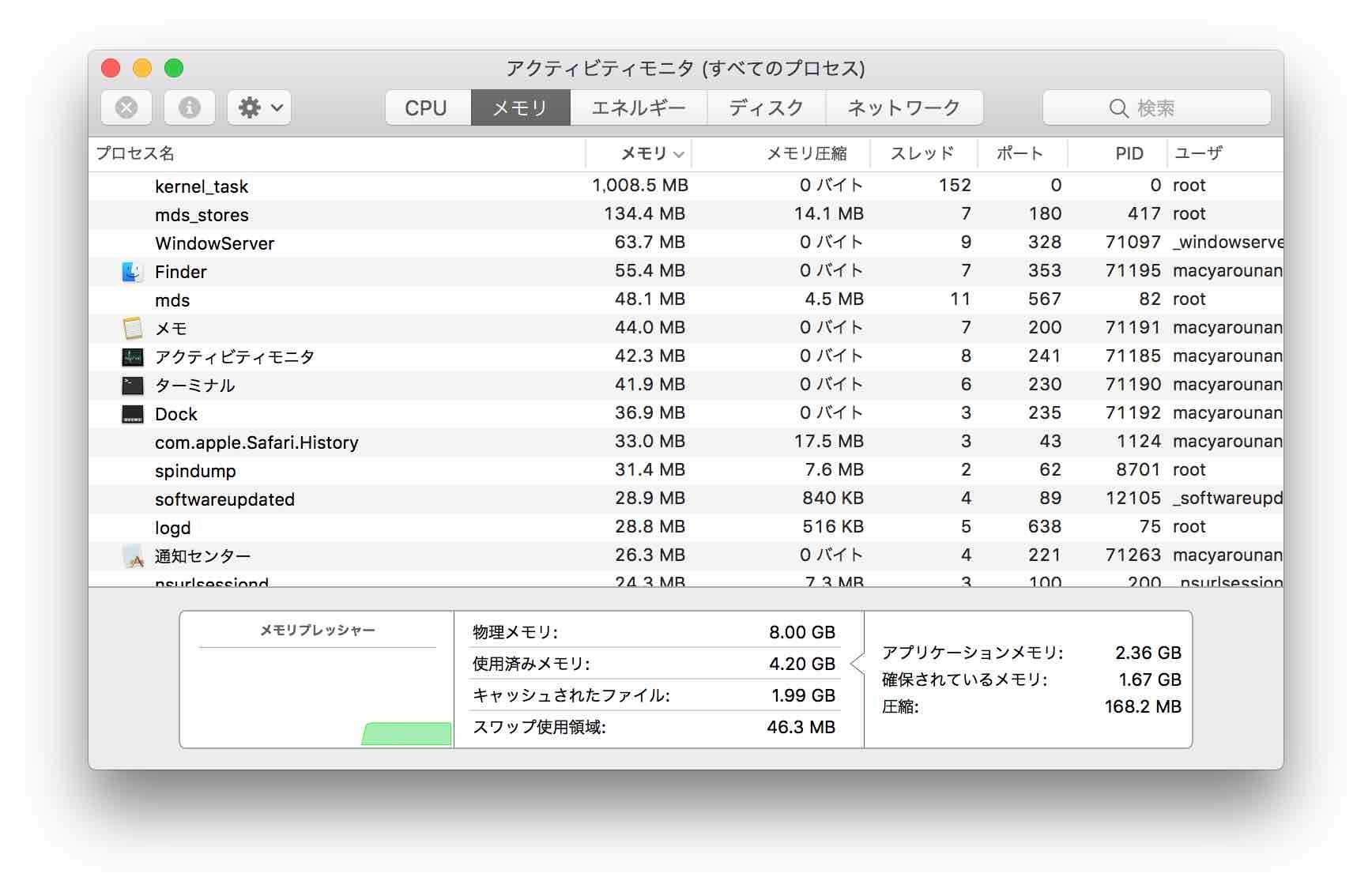
Task: Open the gear action menu
Action: pos(259,107)
